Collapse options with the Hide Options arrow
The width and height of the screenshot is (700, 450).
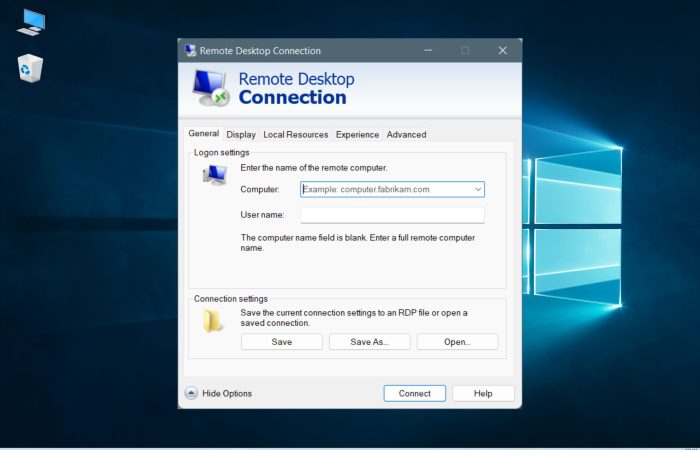[x=191, y=393]
